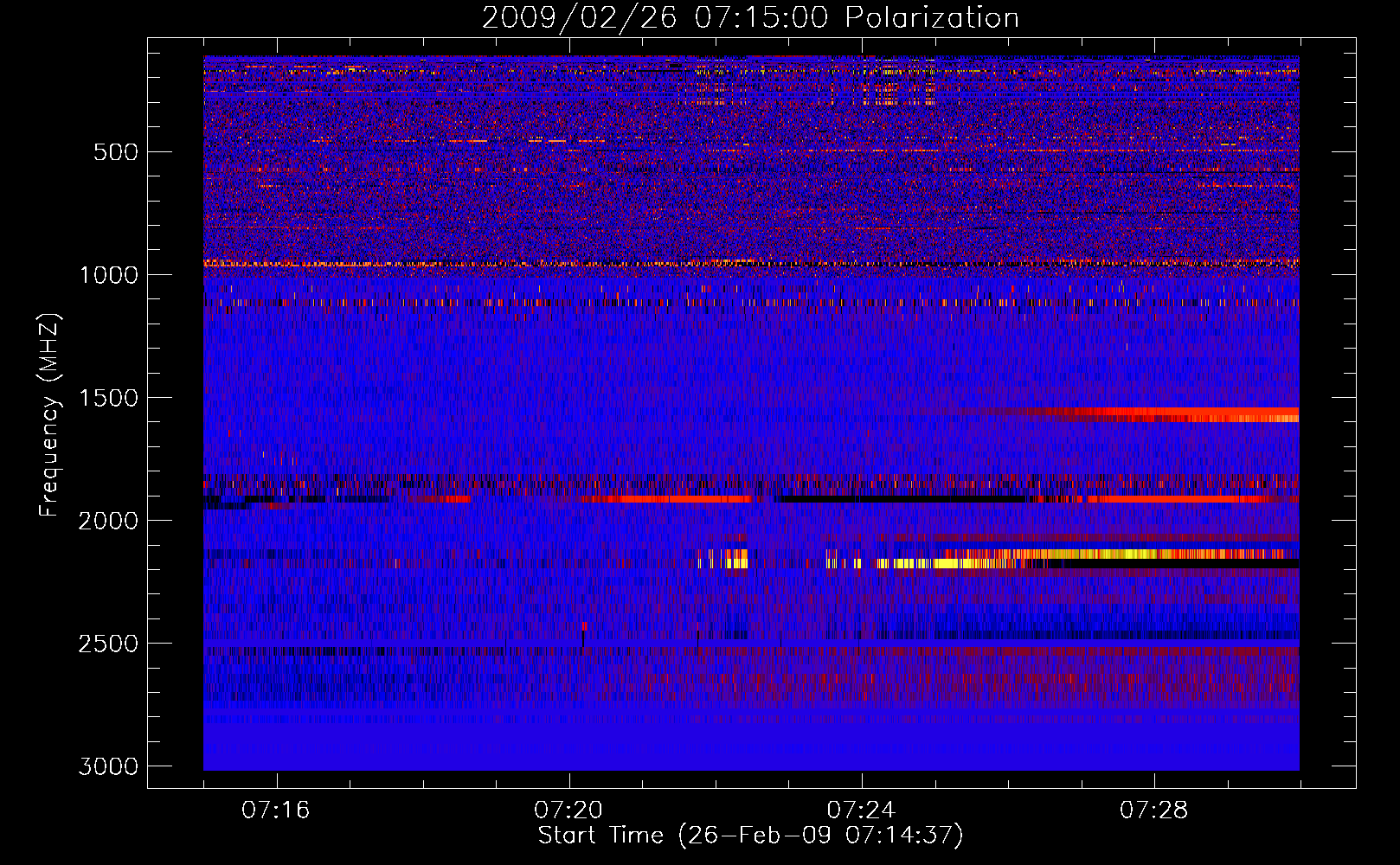Image resolution: width=1400 pixels, height=865 pixels.
Task: Click the 2000 frequency tick label
Action: (108, 521)
